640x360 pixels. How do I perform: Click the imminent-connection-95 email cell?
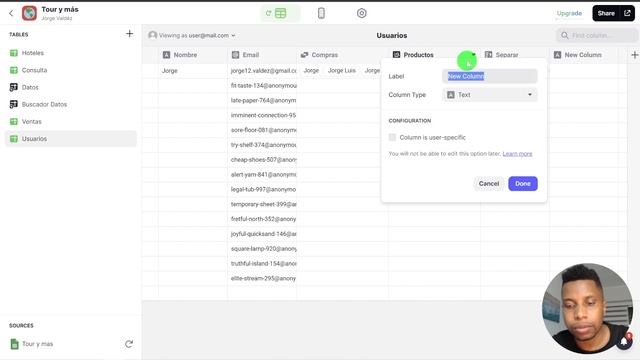tap(262, 115)
